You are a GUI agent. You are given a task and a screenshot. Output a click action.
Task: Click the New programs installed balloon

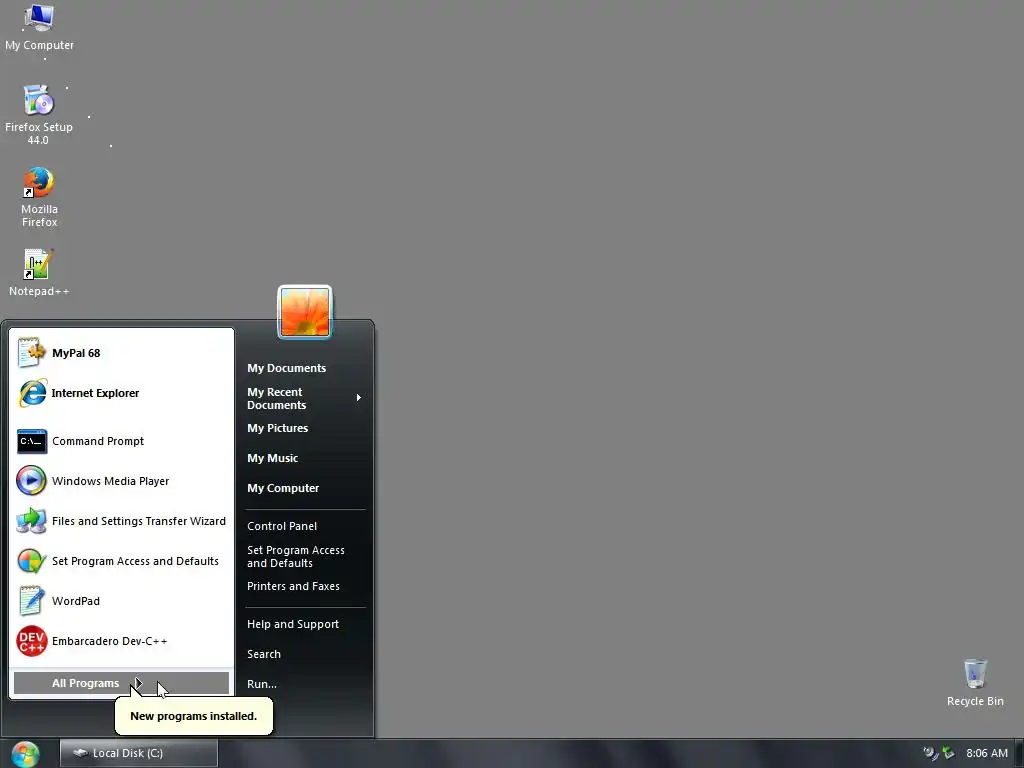click(x=193, y=716)
